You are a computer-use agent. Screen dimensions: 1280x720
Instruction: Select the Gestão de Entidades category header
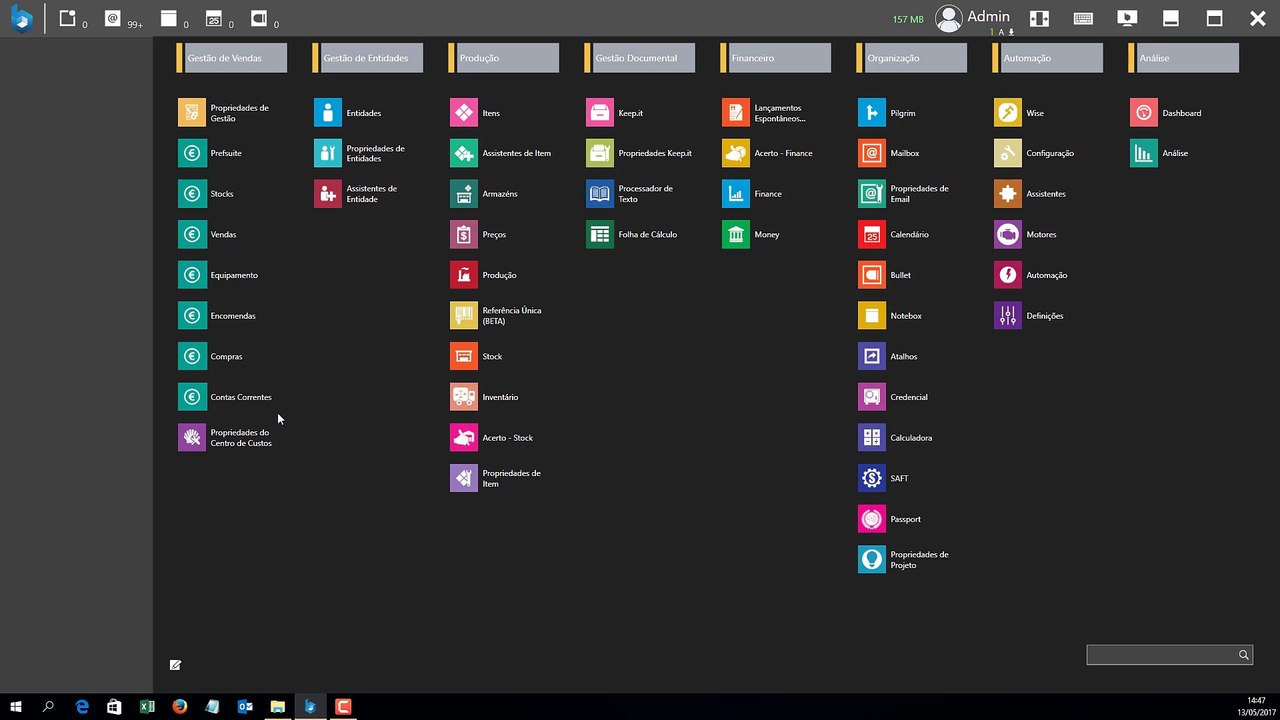point(368,58)
